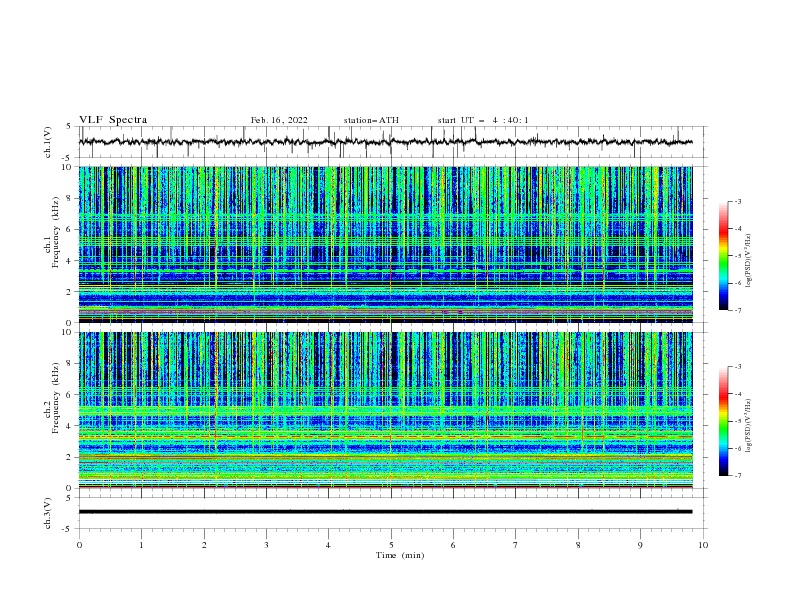
Task: Click time axis tick label '7'
Action: pos(516,545)
